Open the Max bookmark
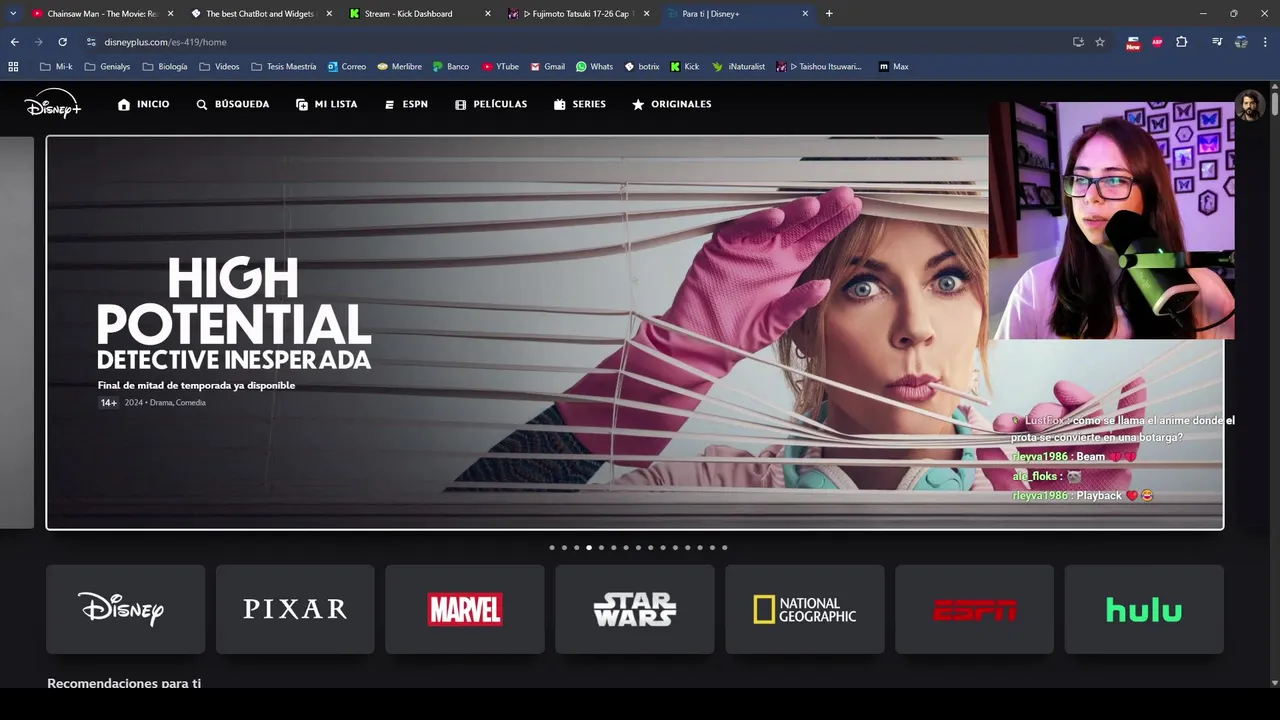 (x=894, y=67)
